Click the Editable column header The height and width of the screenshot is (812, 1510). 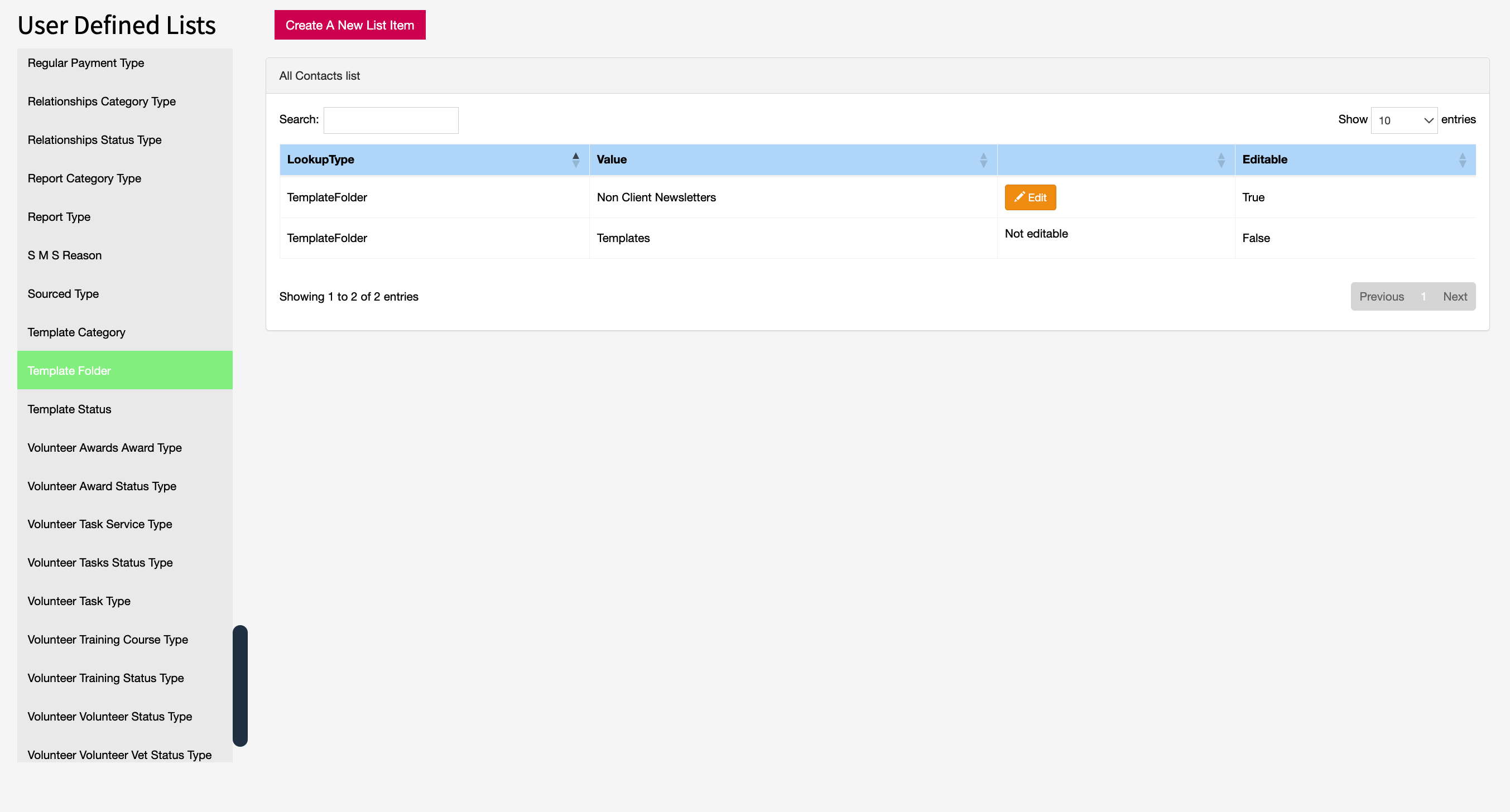pos(1355,160)
